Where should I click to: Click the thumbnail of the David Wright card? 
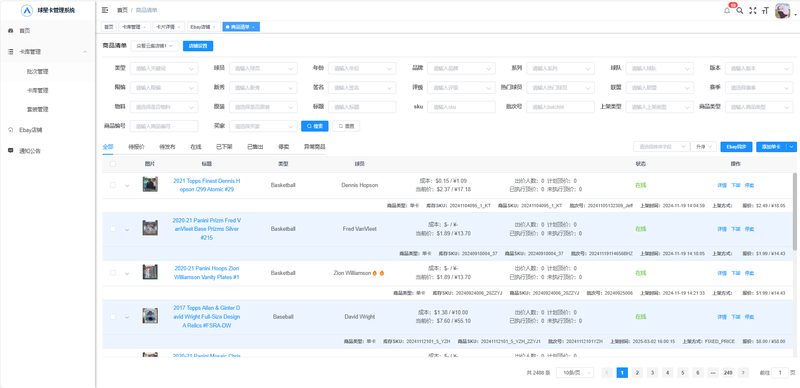[x=150, y=316]
